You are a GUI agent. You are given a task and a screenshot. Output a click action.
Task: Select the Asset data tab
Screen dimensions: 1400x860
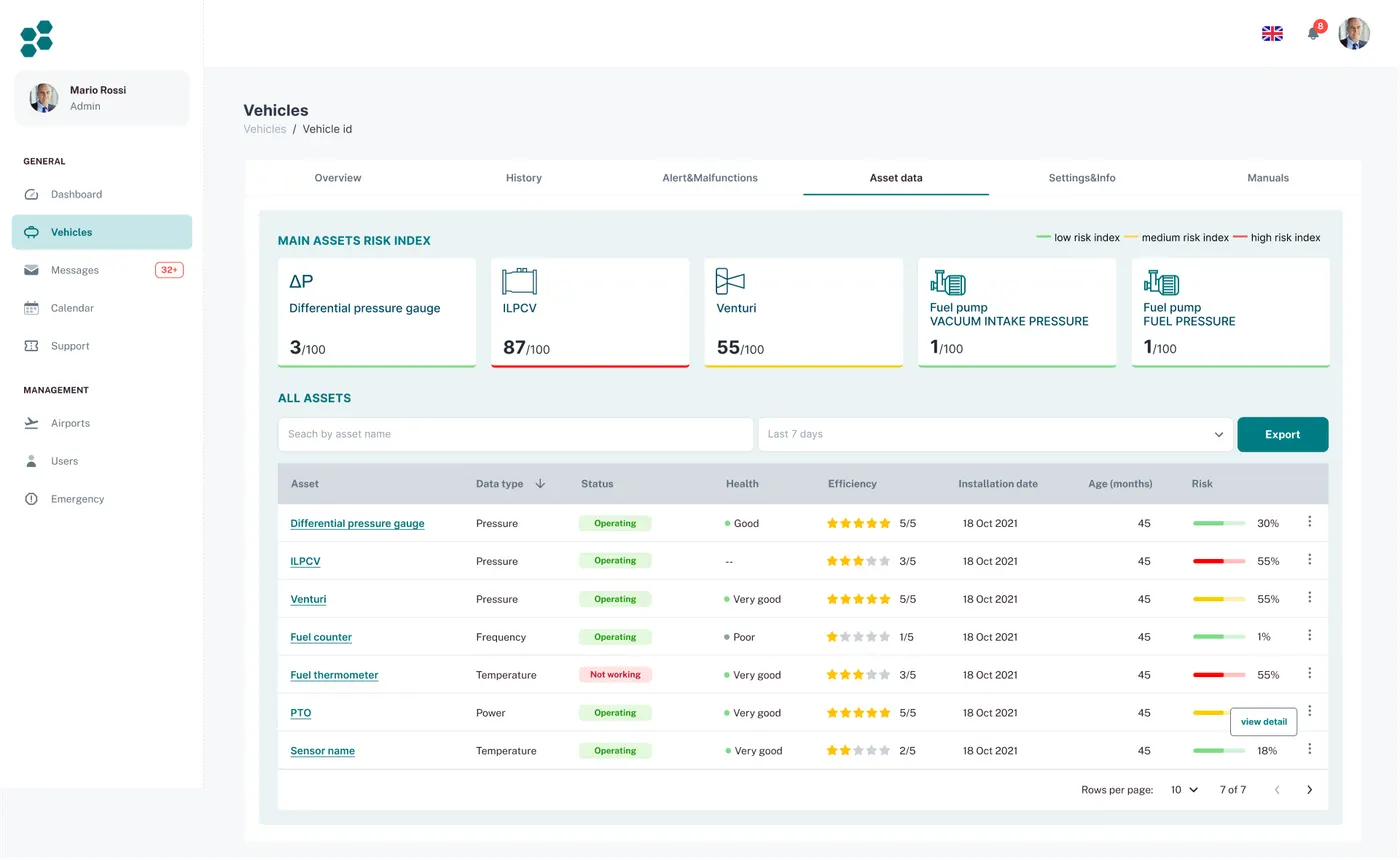896,178
